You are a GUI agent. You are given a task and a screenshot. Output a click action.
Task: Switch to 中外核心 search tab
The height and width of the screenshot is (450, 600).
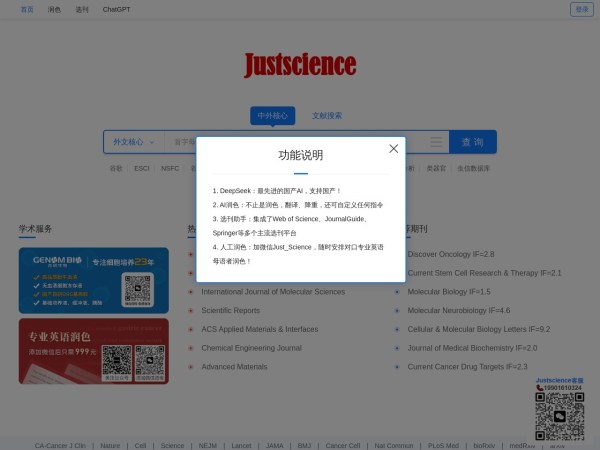coord(272,115)
